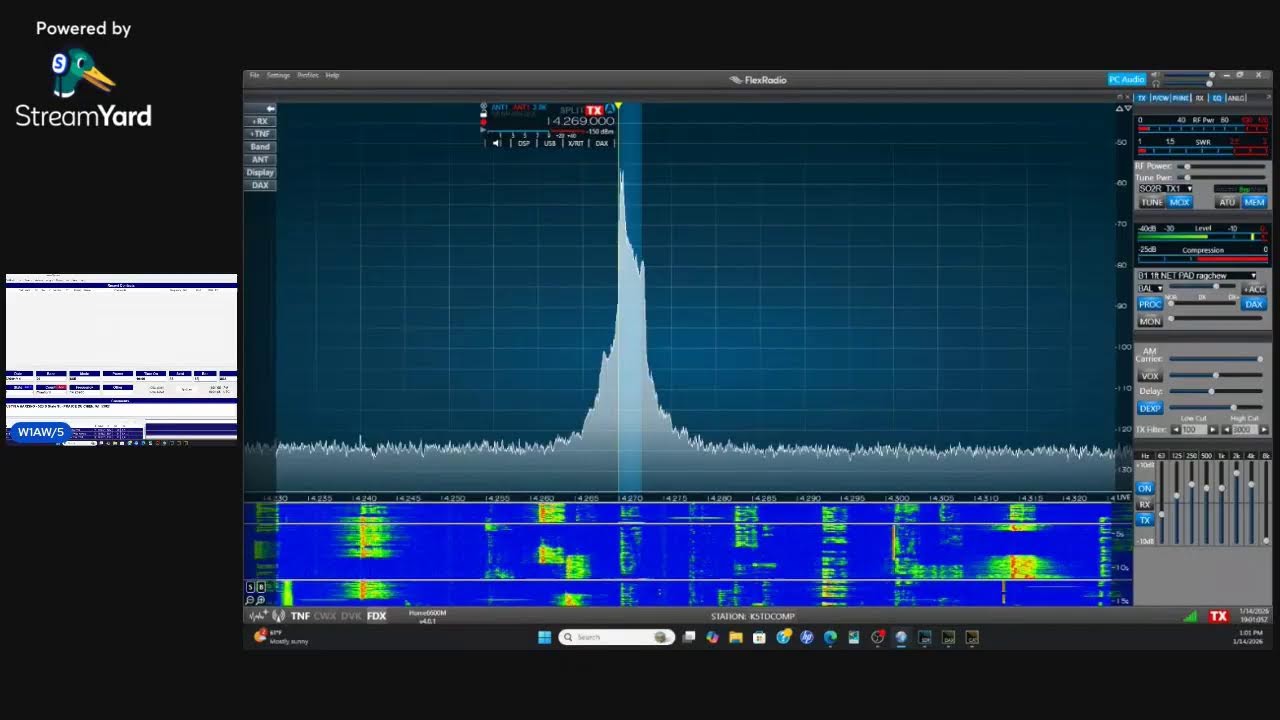Viewport: 1280px width, 720px height.
Task: Click the TUNE button
Action: pyautogui.click(x=1152, y=202)
